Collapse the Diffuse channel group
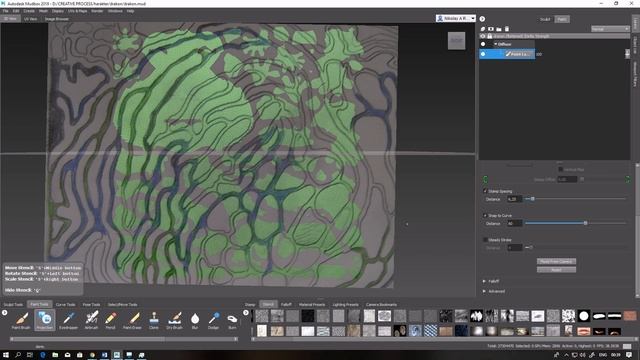This screenshot has width=640, height=360. coord(496,44)
